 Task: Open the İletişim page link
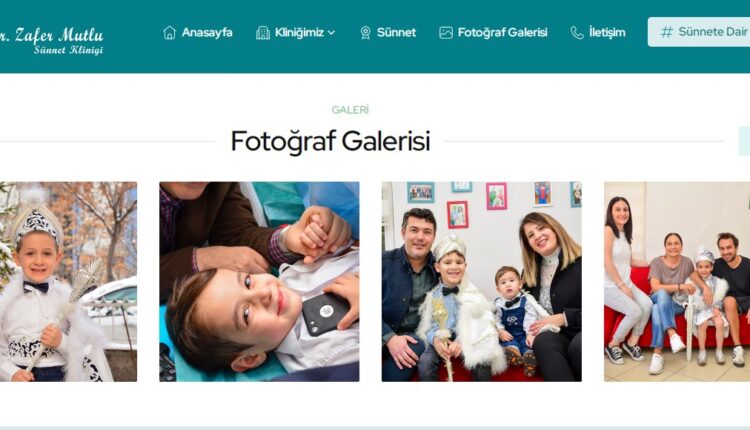[598, 33]
